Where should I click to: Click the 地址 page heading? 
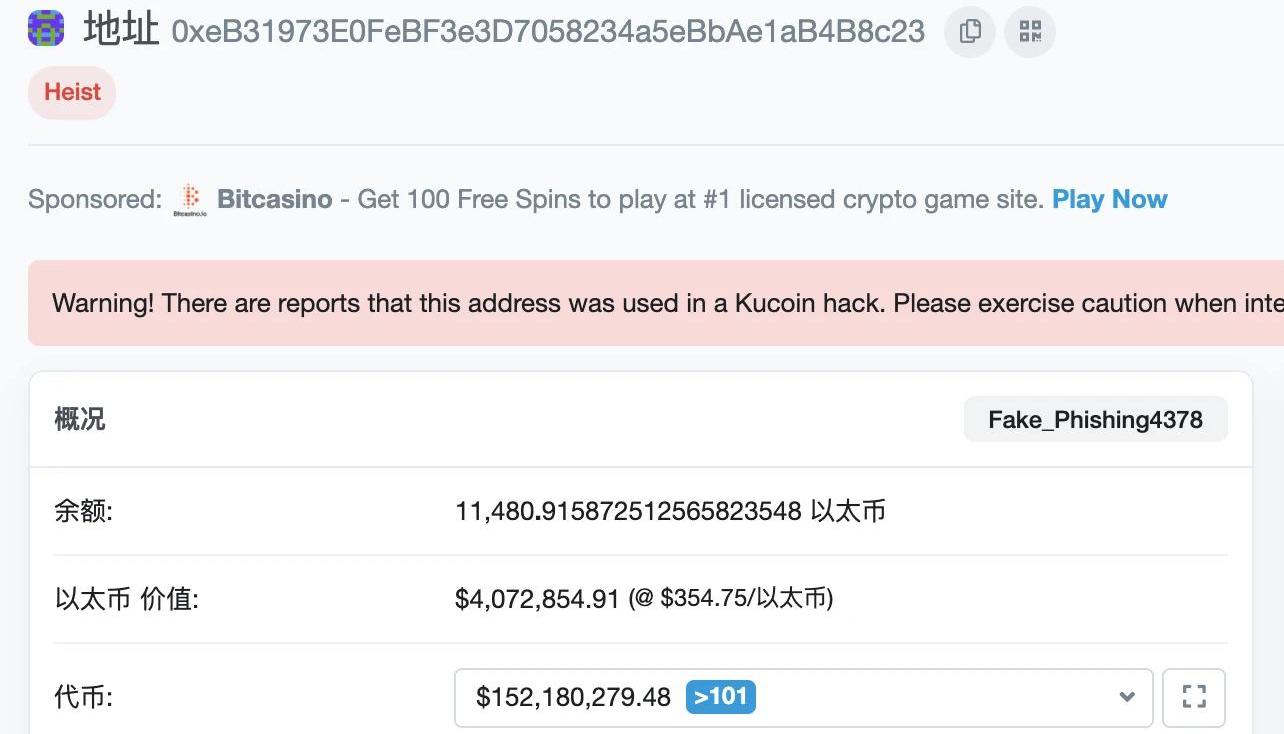[x=121, y=30]
